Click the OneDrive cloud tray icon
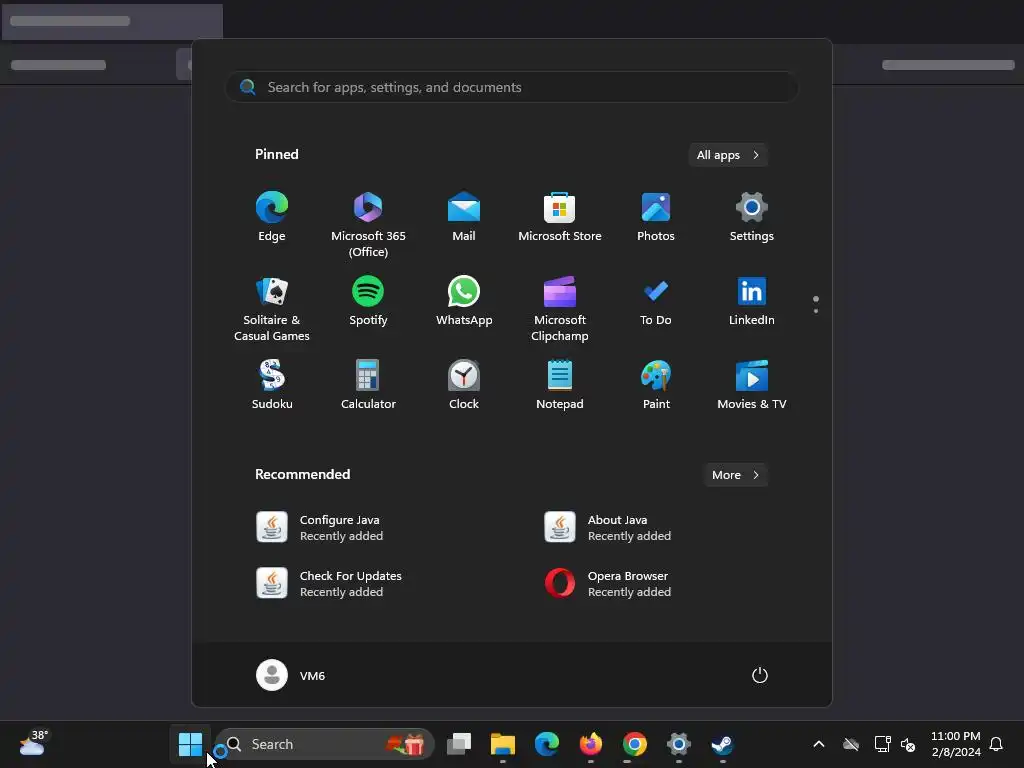This screenshot has height=768, width=1024. [x=851, y=744]
